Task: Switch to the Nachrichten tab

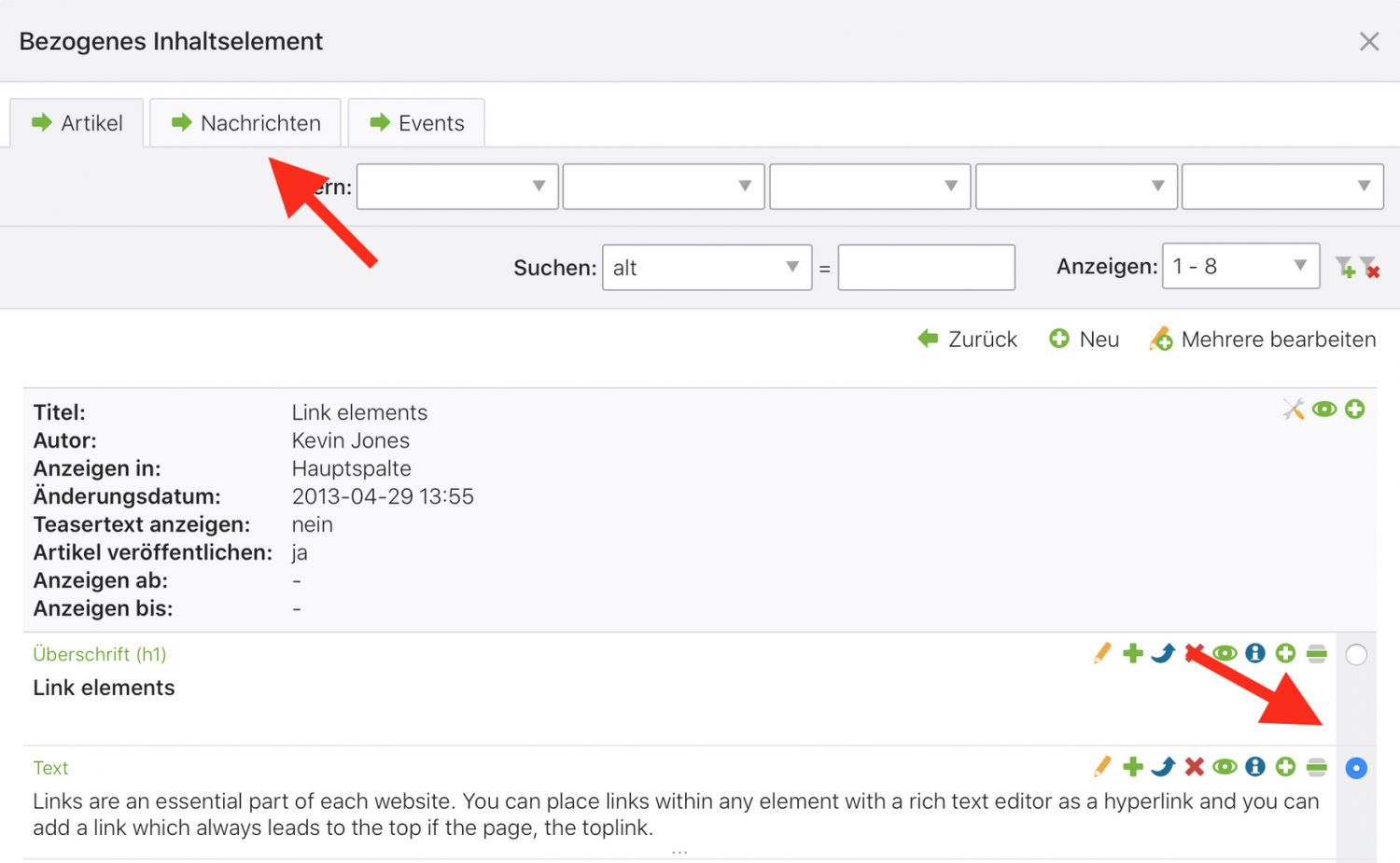Action: coord(245,123)
